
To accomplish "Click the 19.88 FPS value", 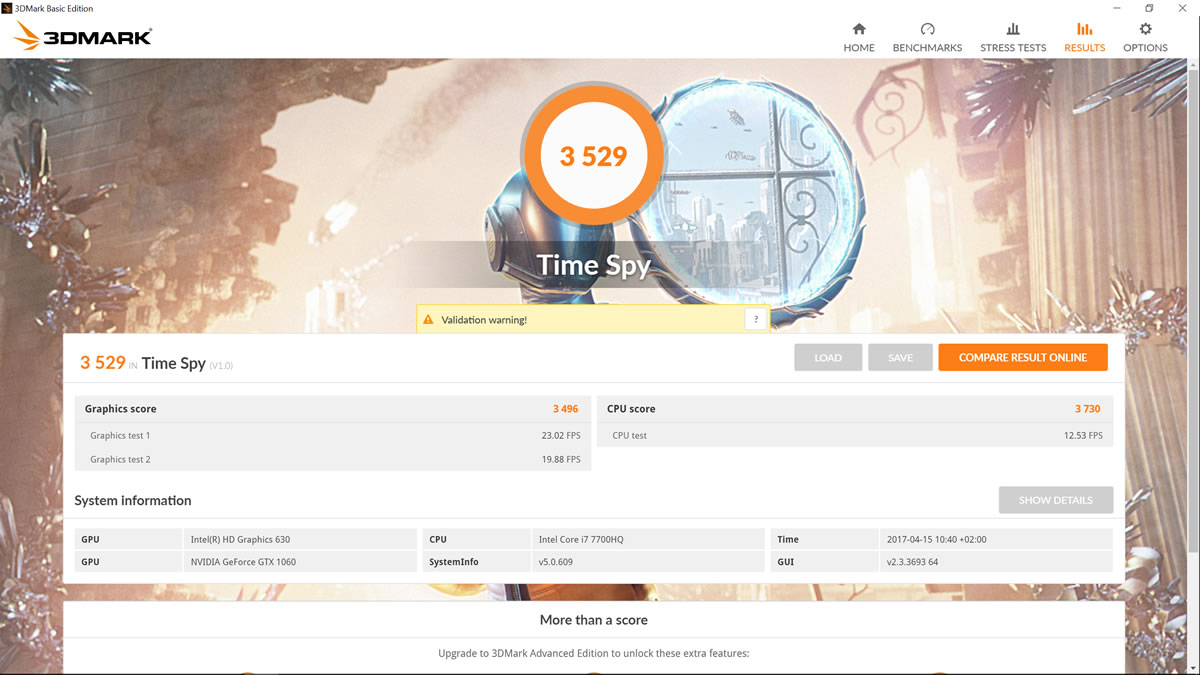I will 561,460.
